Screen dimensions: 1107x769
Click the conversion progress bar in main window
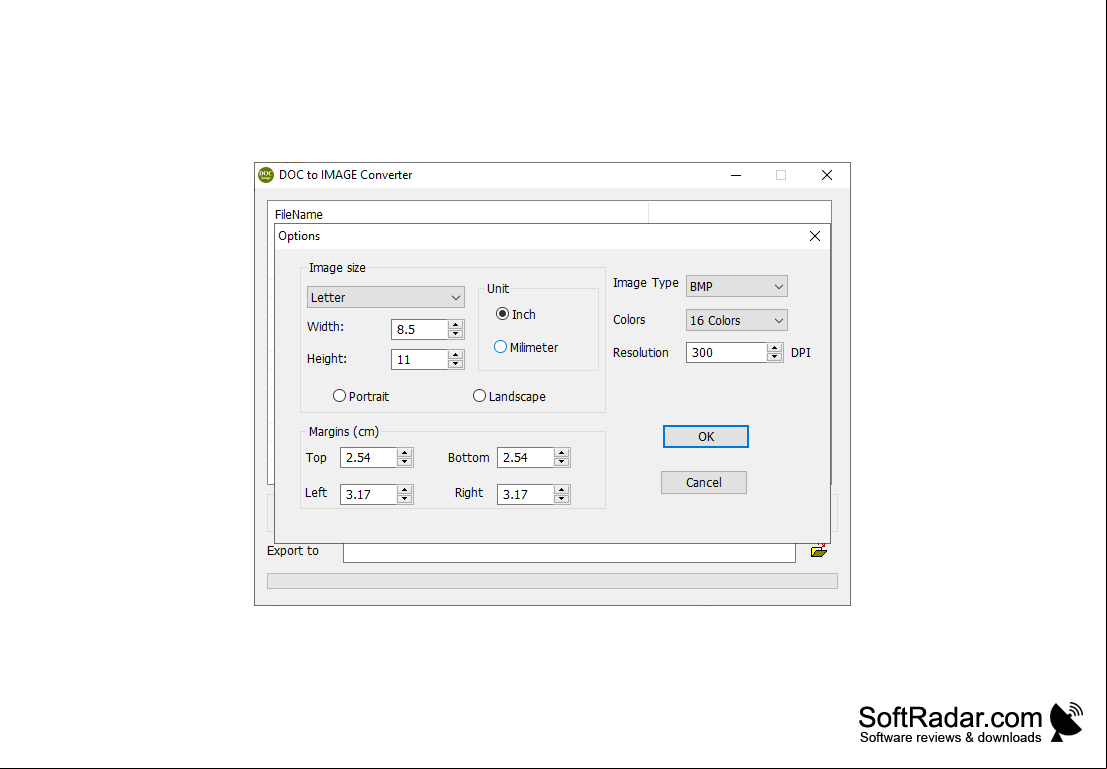point(552,581)
